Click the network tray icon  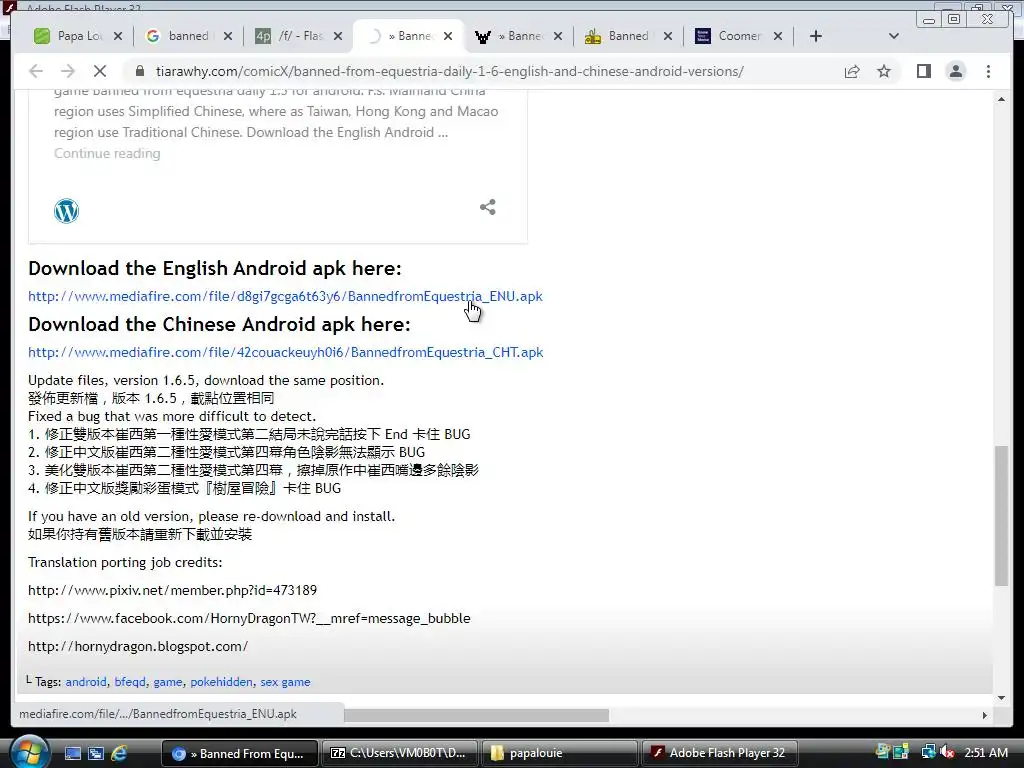pos(928,752)
